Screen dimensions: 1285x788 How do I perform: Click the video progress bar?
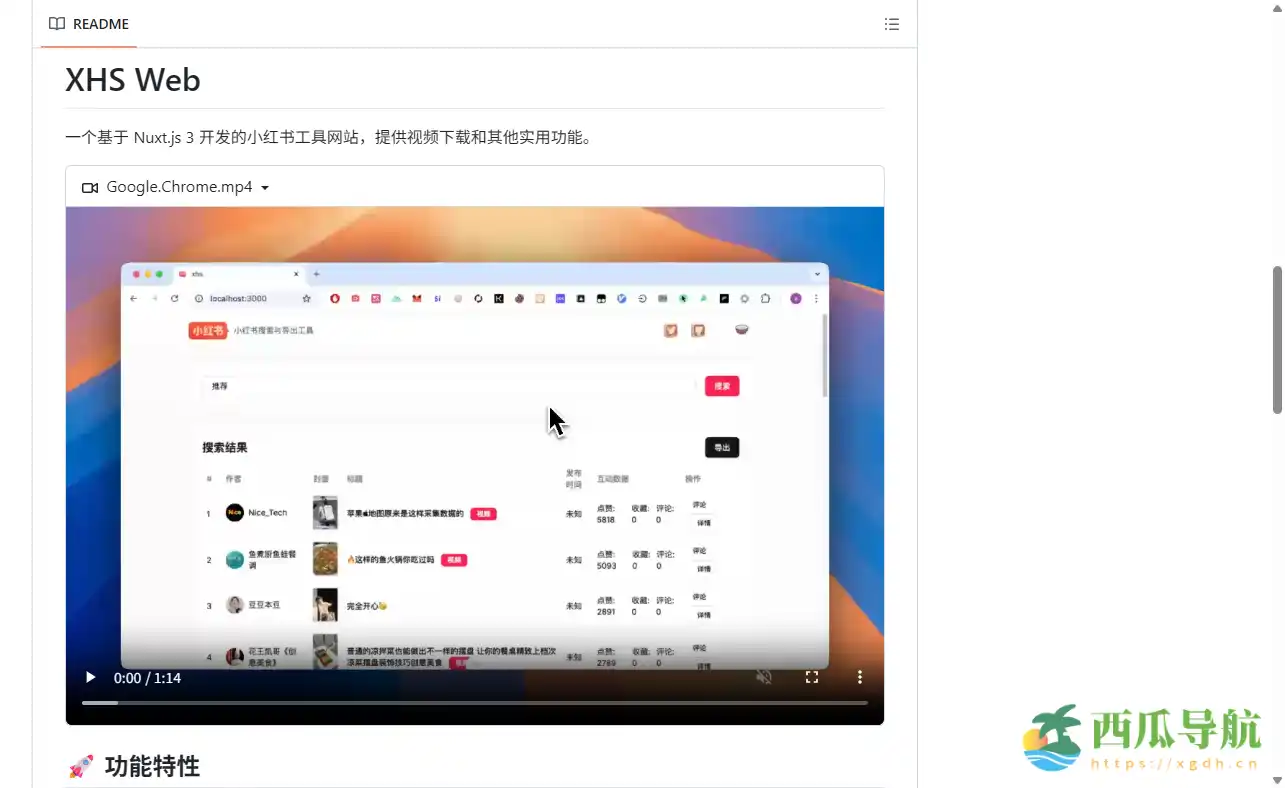pos(474,703)
